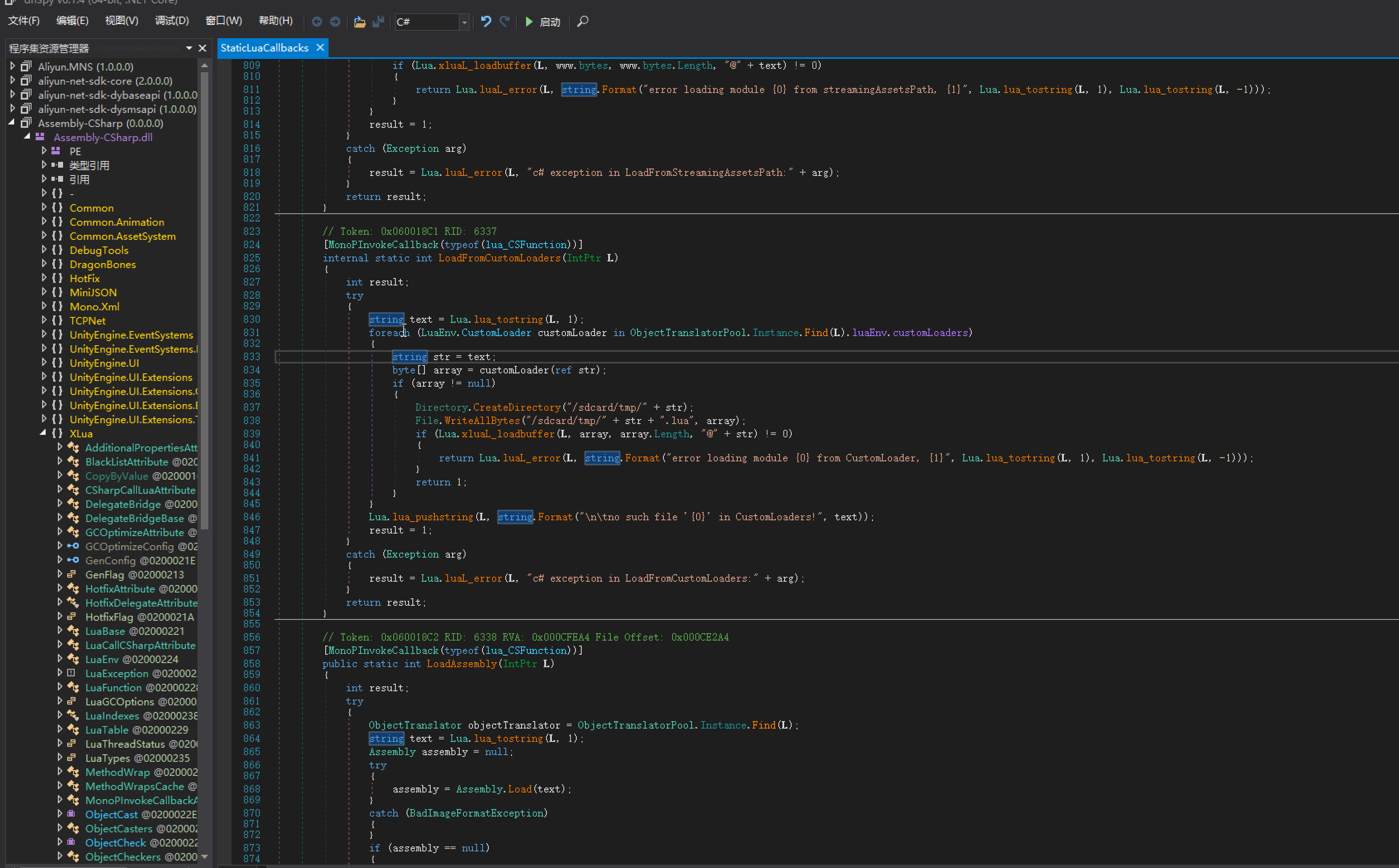Close the StaticLuaCallbacks tab
This screenshot has width=1399, height=868.
click(320, 48)
